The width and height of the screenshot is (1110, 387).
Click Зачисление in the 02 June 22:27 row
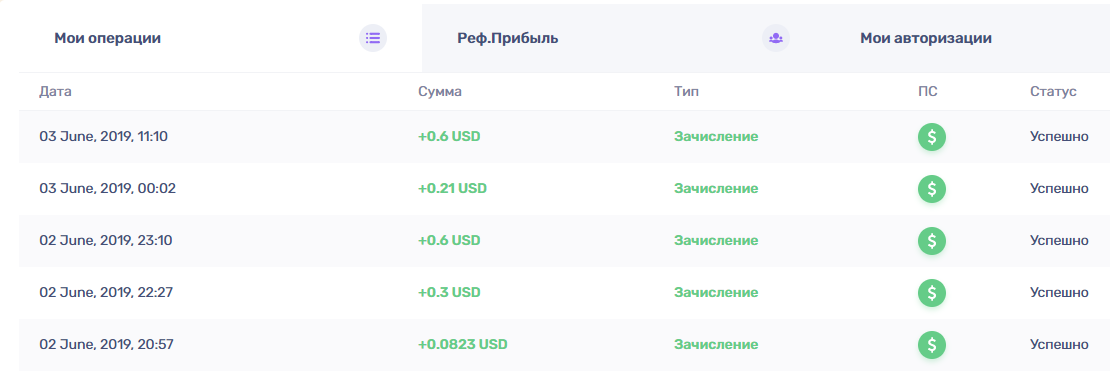[716, 293]
